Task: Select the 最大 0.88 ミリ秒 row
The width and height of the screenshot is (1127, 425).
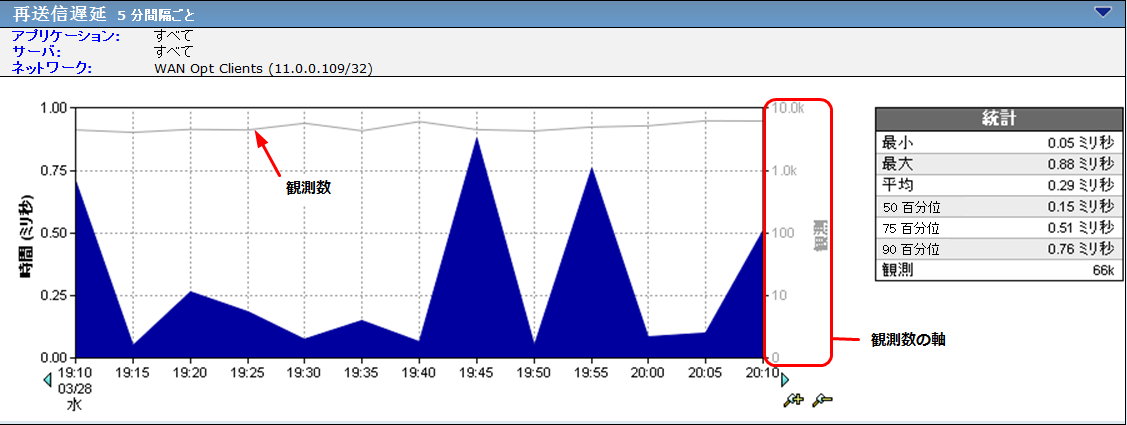Action: (x=999, y=163)
